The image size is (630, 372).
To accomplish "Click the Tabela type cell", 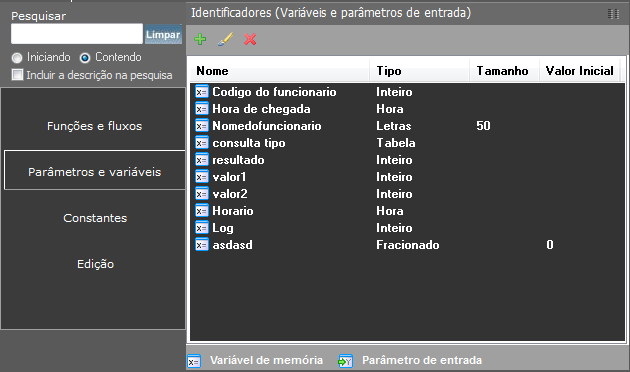I will pyautogui.click(x=396, y=143).
